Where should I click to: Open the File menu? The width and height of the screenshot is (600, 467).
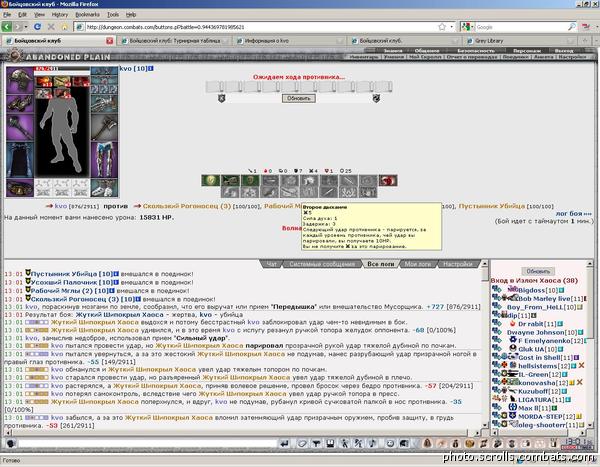pyautogui.click(x=7, y=15)
